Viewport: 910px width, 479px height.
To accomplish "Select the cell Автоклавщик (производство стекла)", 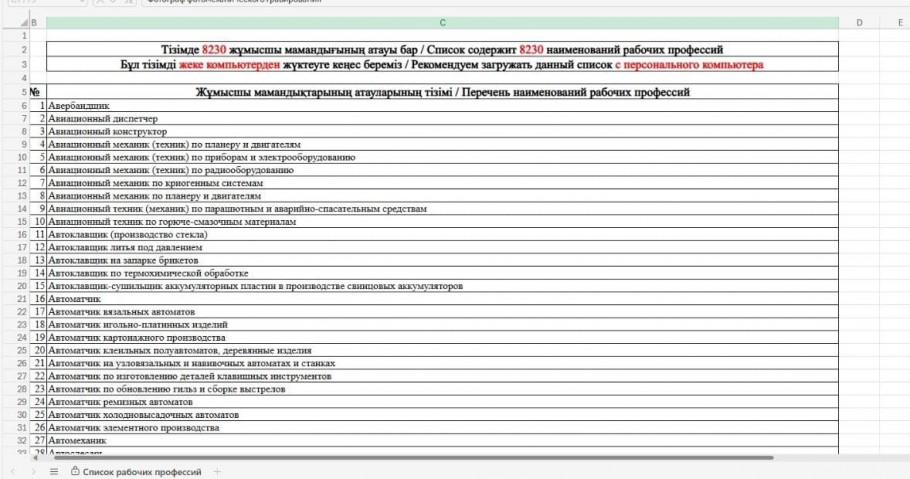I will (442, 235).
